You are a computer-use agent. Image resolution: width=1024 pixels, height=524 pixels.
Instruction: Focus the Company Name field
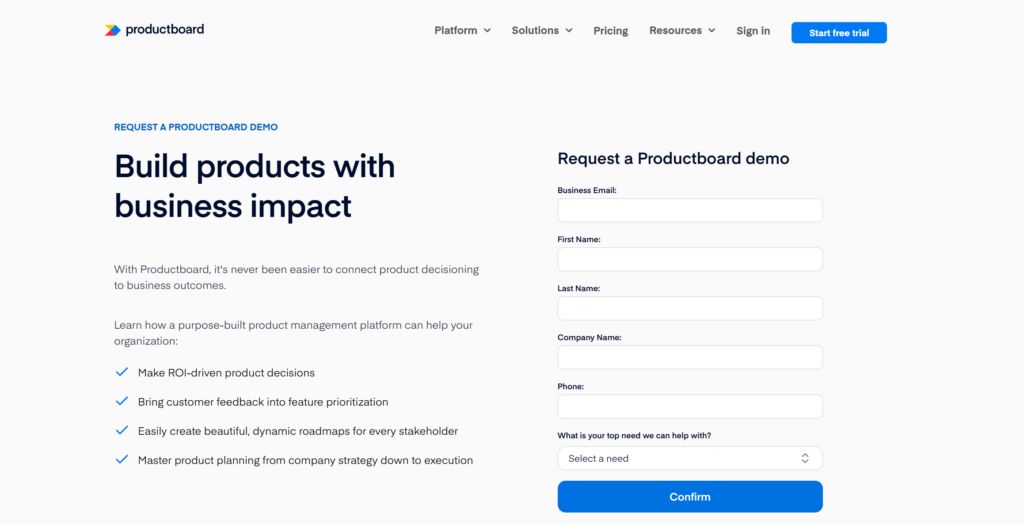(690, 357)
